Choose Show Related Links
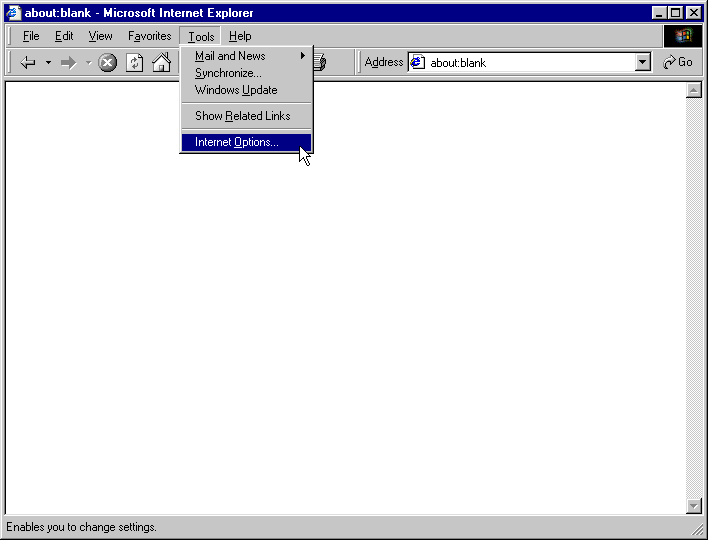708x540 pixels. pos(247,116)
